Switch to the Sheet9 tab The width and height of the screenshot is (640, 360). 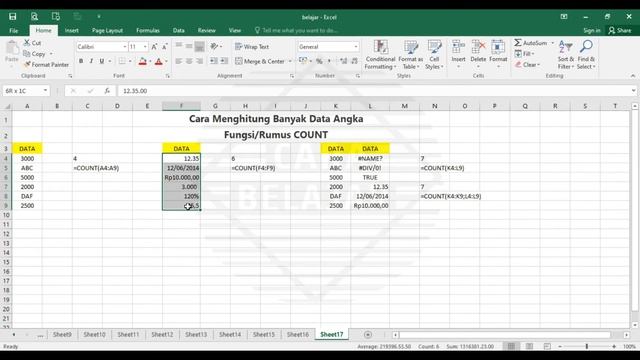62,334
